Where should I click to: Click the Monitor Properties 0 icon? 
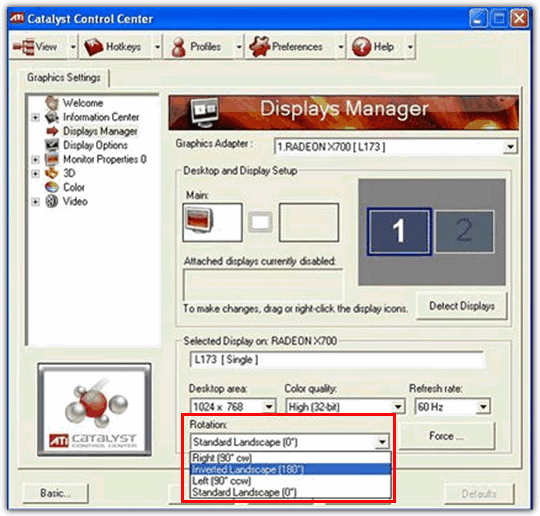click(x=52, y=159)
